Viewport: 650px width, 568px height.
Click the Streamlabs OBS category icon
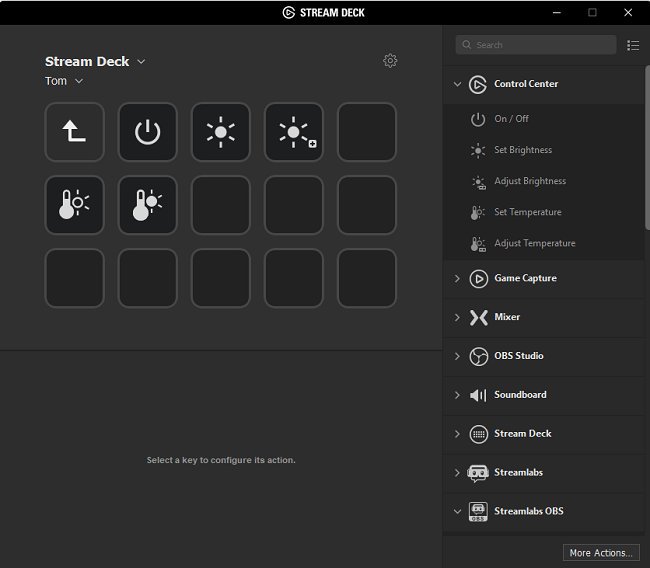click(x=478, y=512)
